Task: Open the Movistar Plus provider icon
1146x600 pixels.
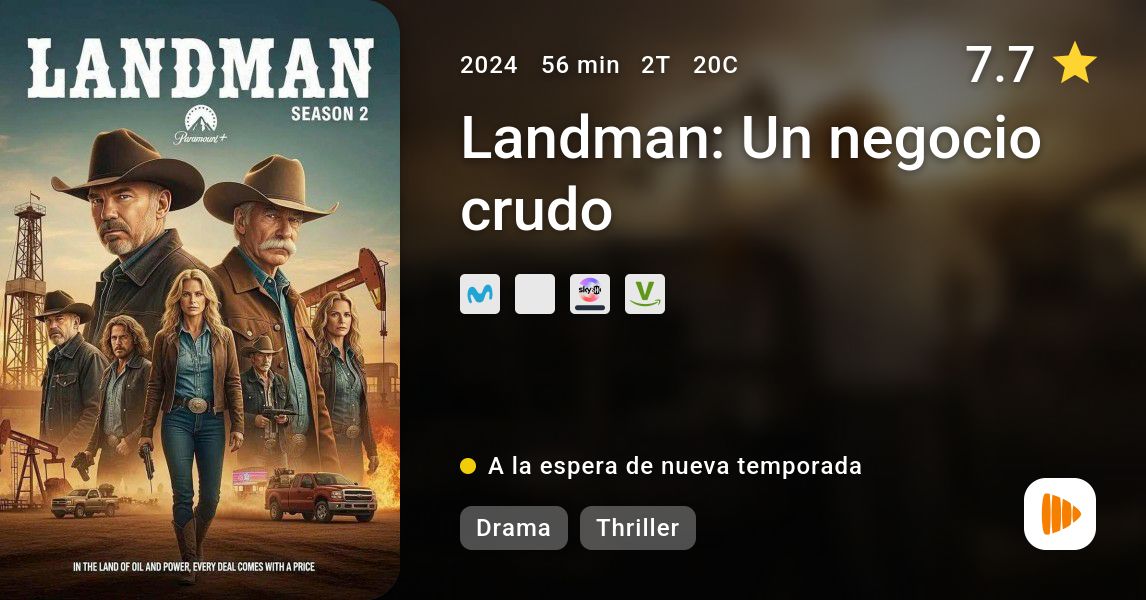Action: click(480, 294)
